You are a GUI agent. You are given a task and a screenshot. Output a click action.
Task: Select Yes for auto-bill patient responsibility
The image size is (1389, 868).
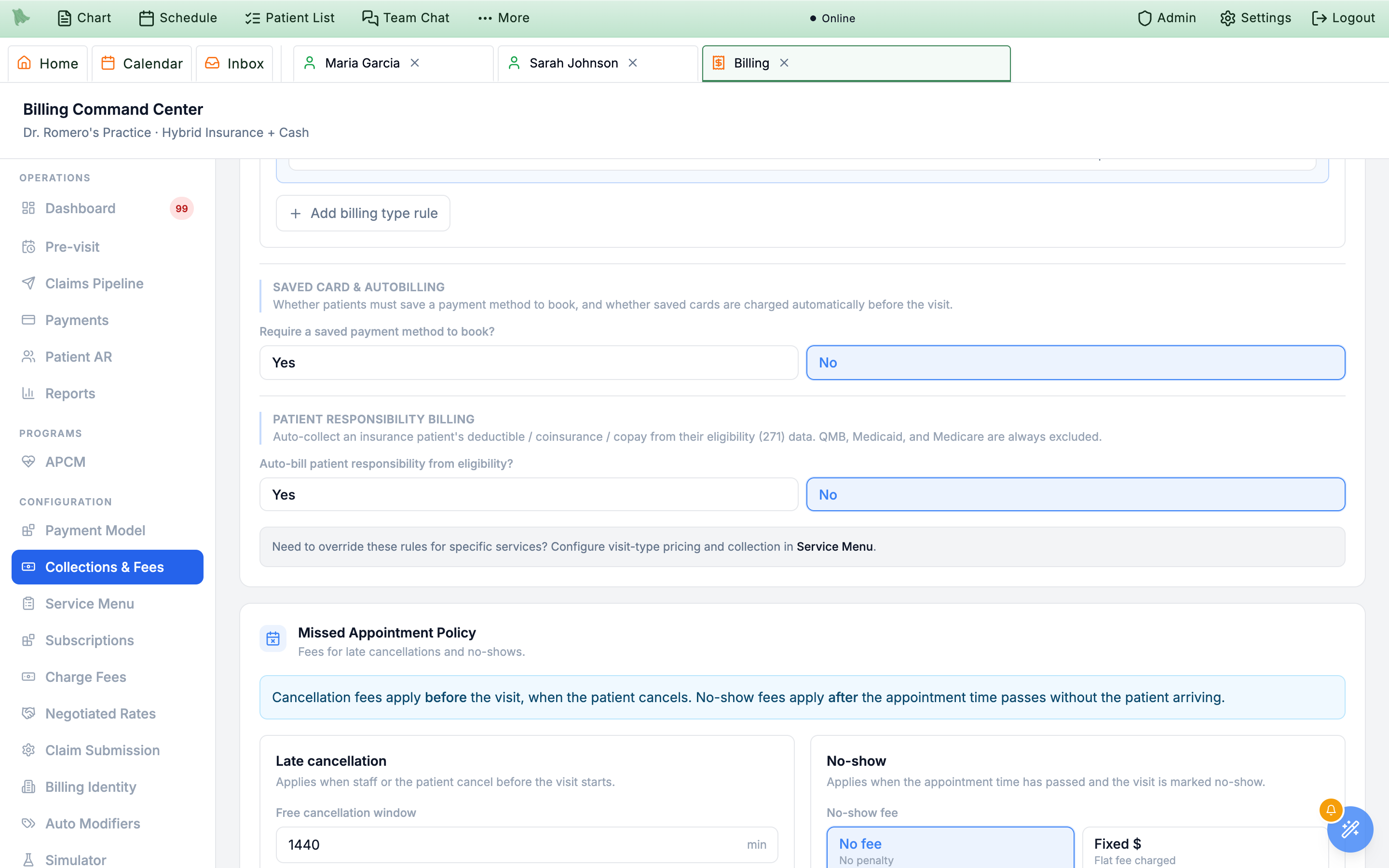[x=529, y=495]
